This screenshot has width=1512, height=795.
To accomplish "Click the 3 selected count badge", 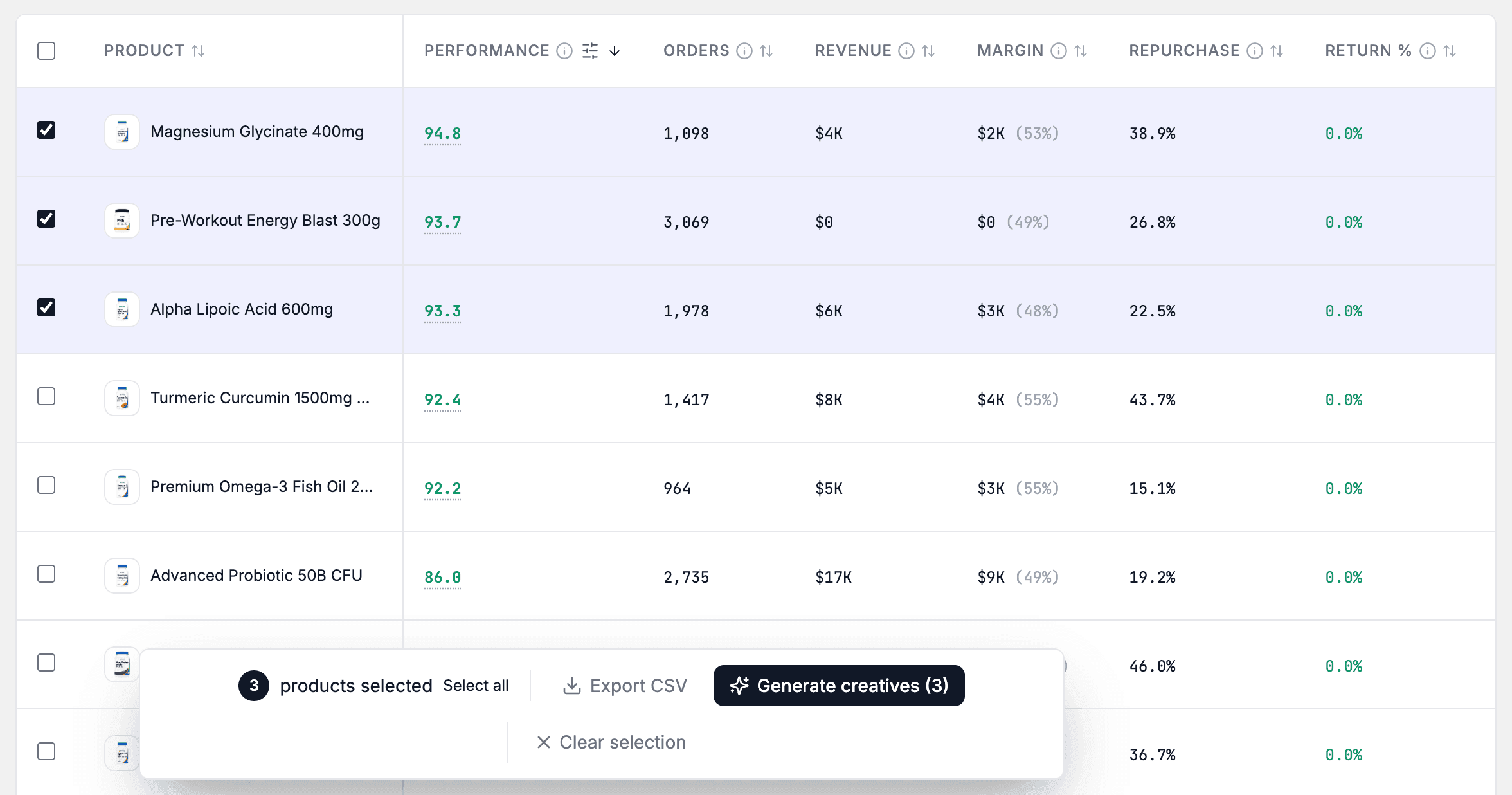I will (254, 686).
